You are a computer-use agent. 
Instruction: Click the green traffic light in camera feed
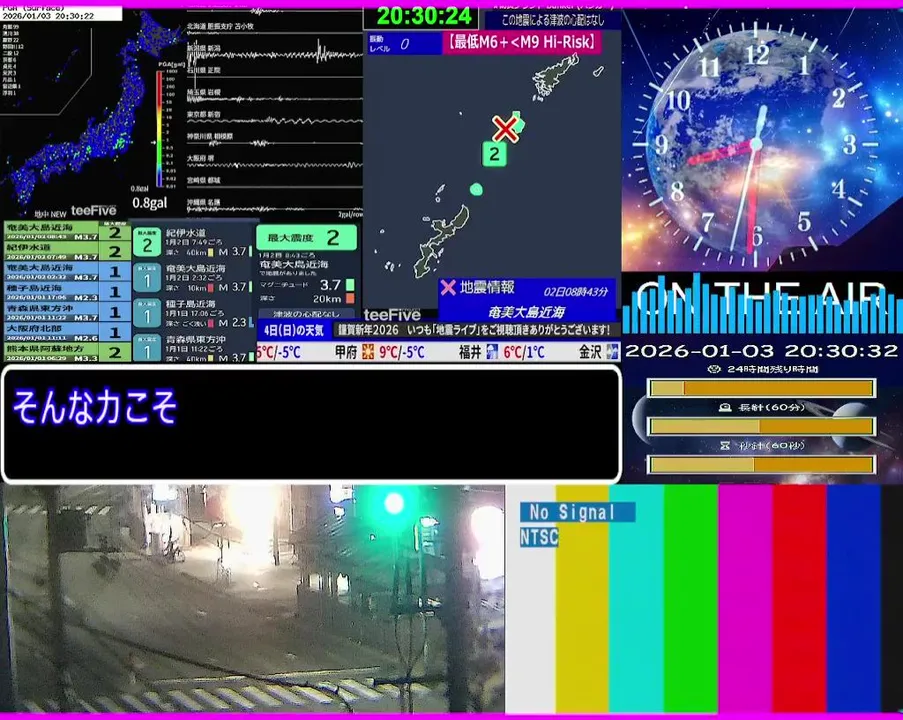coord(394,503)
